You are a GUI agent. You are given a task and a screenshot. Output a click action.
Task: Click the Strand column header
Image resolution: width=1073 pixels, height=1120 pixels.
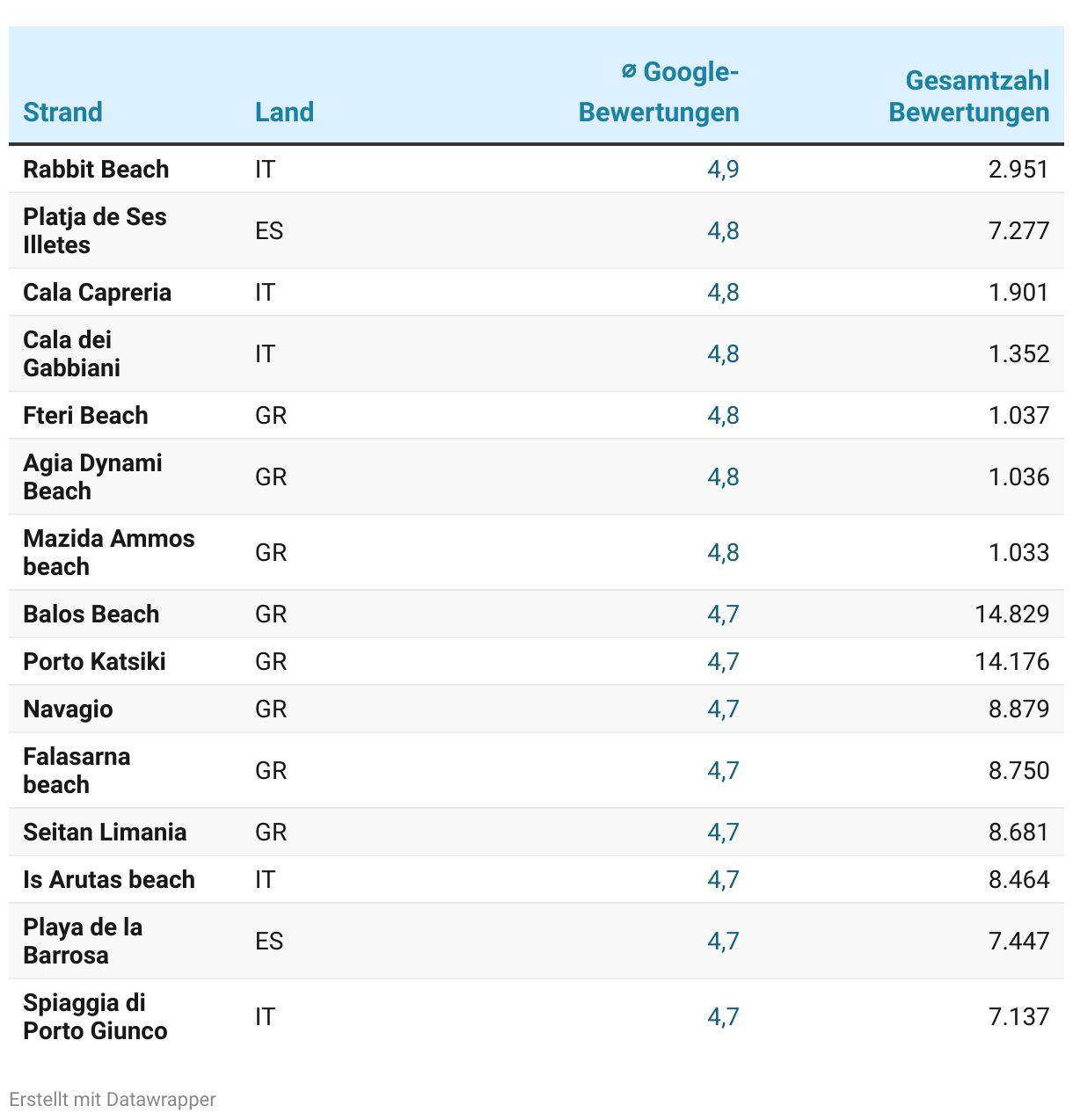tap(62, 113)
